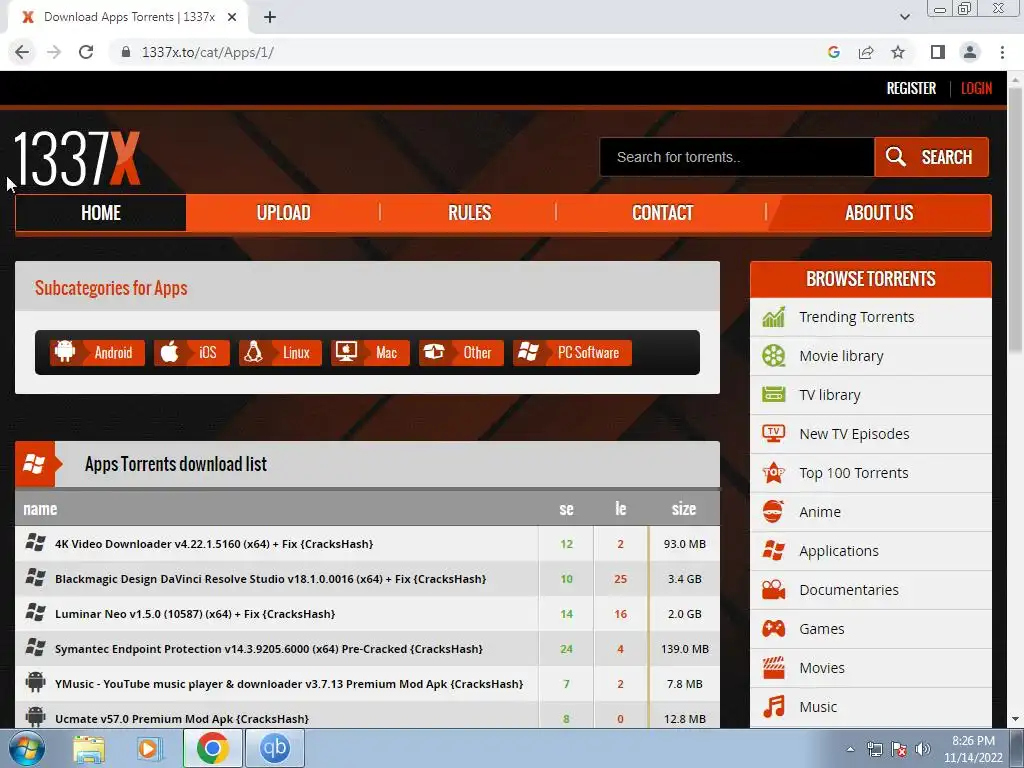Open the tab search dropdown arrow

coord(905,17)
